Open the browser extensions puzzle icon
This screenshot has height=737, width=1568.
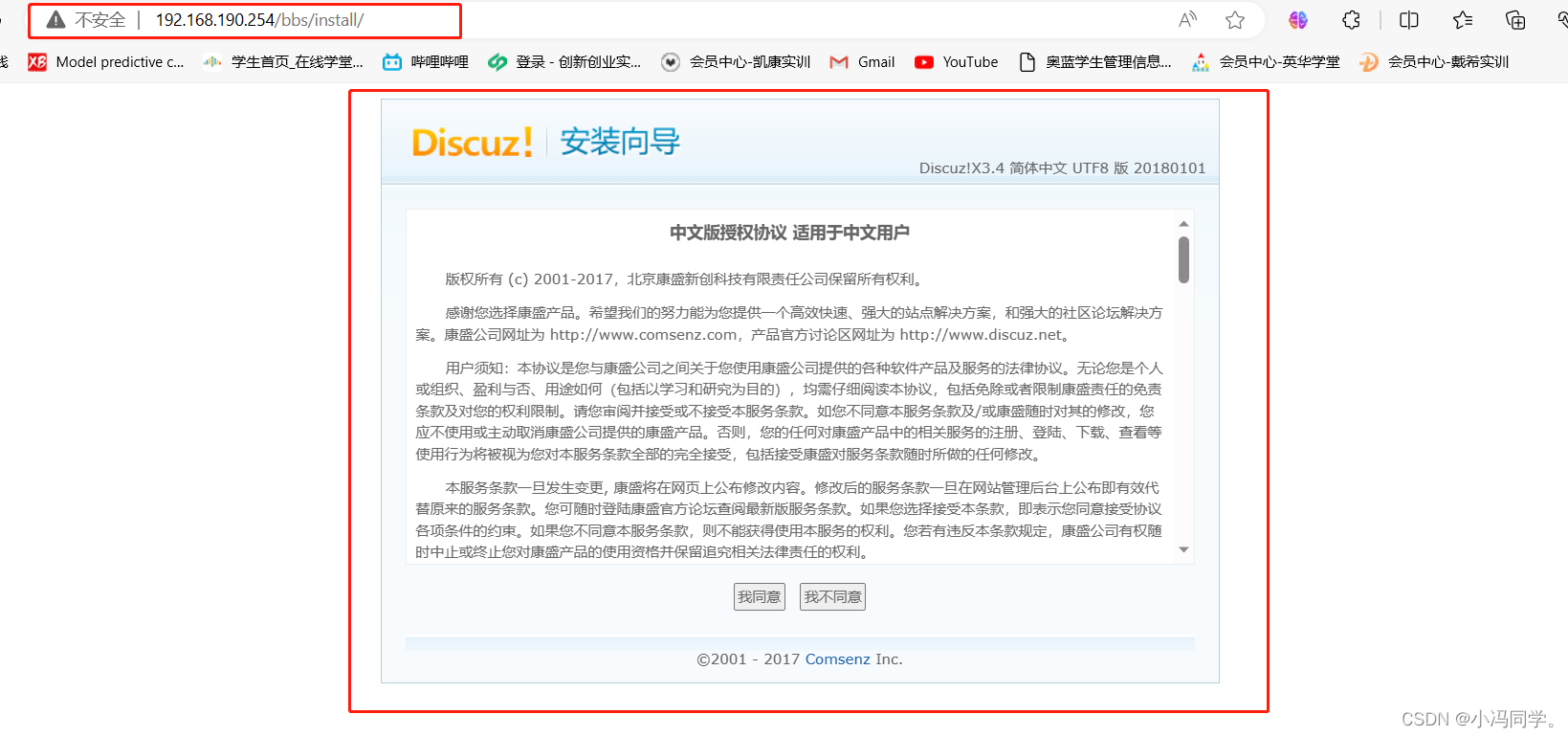coord(1351,20)
